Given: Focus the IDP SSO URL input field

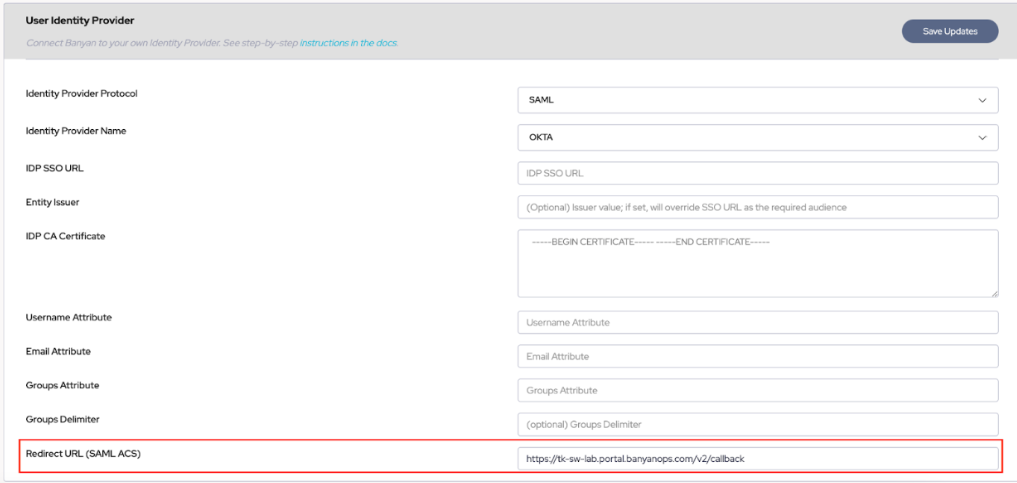Looking at the screenshot, I should point(757,173).
